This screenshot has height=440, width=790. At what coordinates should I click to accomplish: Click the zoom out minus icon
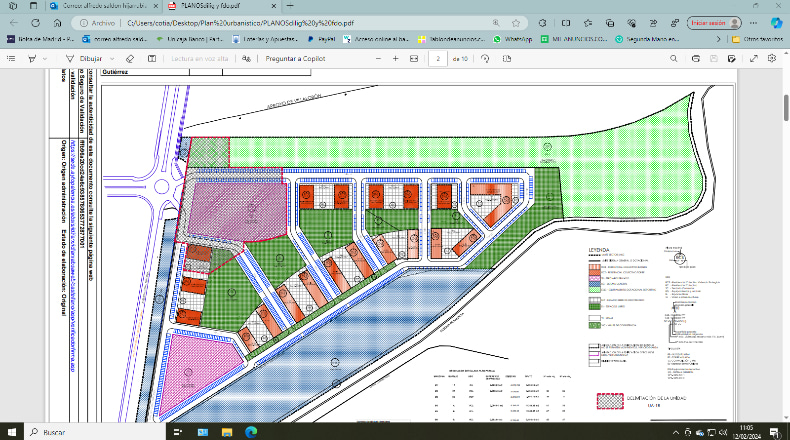click(x=378, y=58)
